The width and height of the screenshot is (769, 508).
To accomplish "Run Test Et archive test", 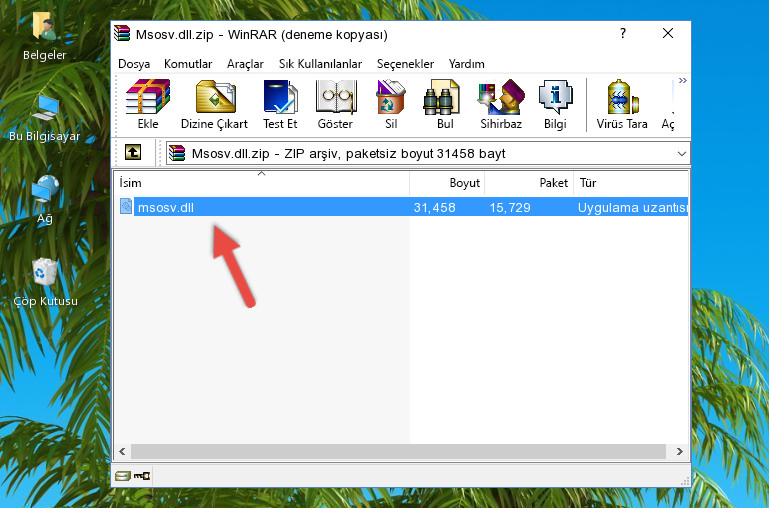I will (280, 104).
